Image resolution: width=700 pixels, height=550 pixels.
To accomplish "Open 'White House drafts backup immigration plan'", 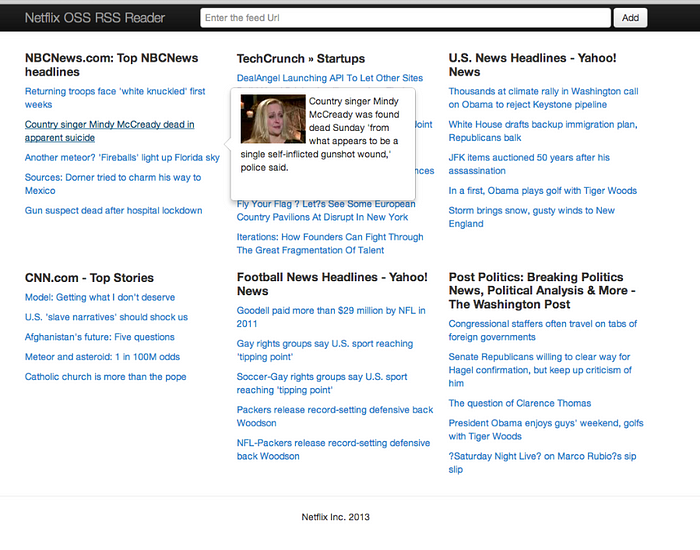I will [543, 131].
